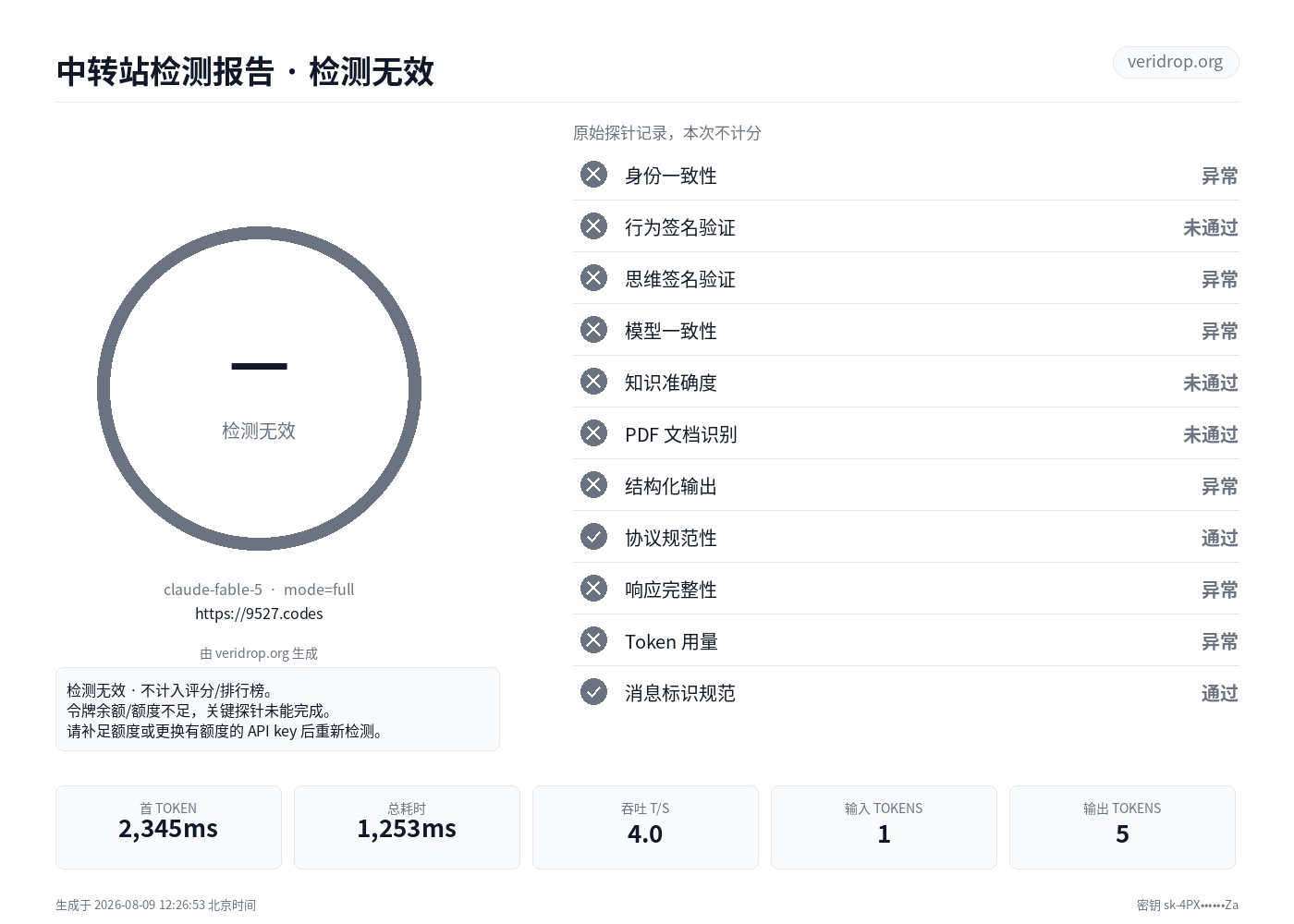This screenshot has height=924, width=1294.
Task: Click the 检测无效 score ring
Action: pyautogui.click(x=259, y=389)
